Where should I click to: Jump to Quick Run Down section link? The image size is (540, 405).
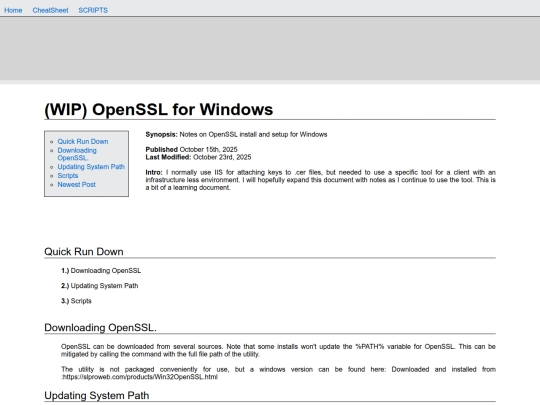(83, 142)
